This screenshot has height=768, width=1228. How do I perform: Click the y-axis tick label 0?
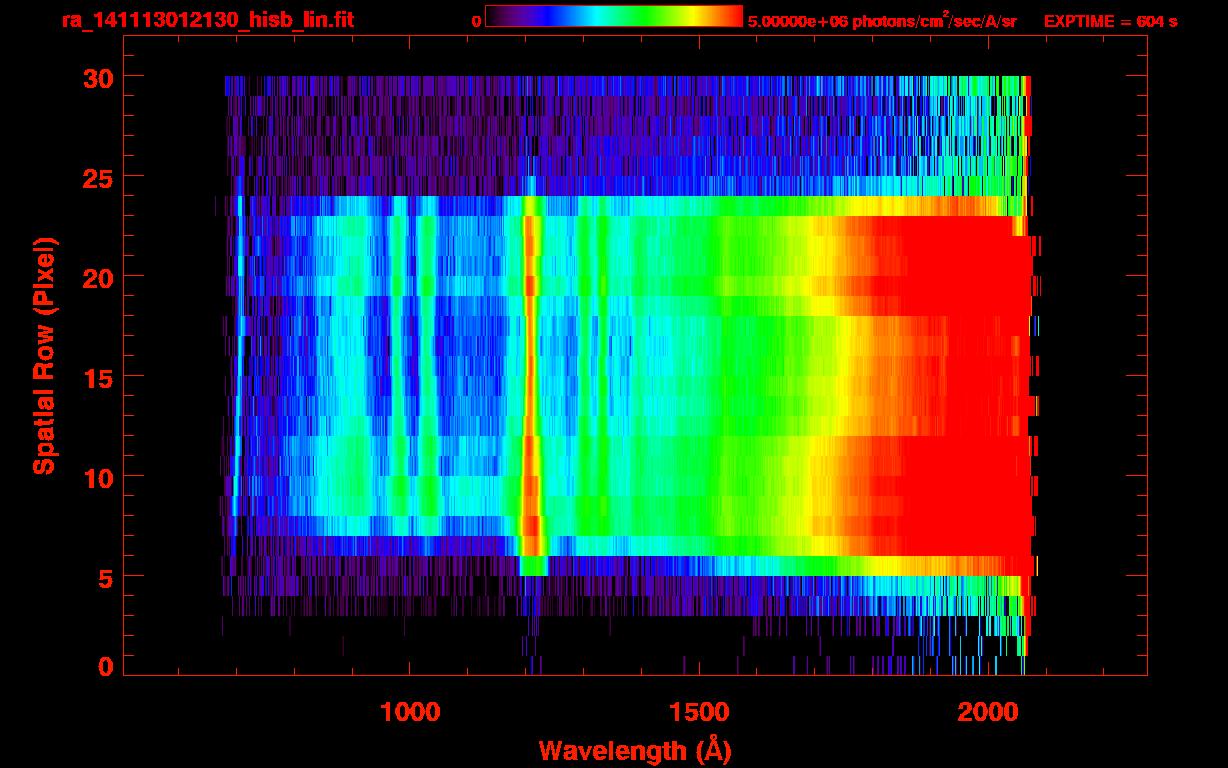104,666
